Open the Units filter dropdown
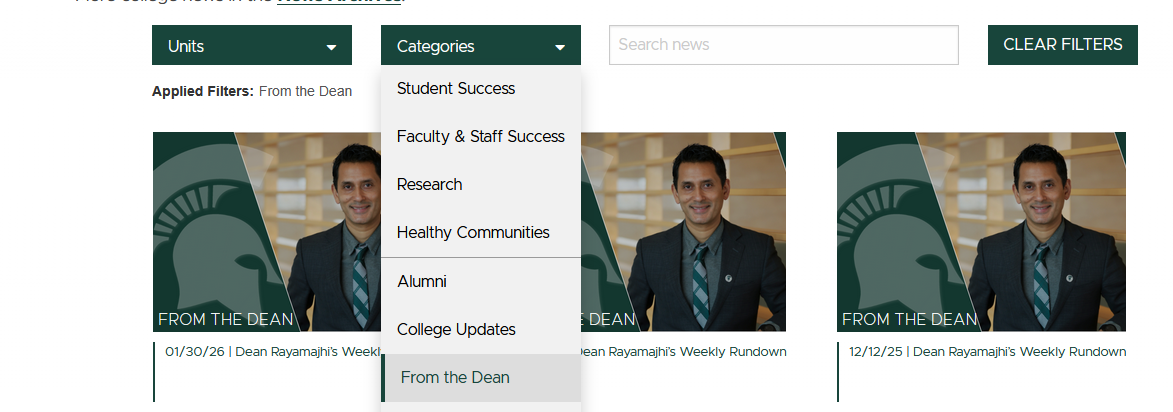This screenshot has height=412, width=1173. point(250,46)
